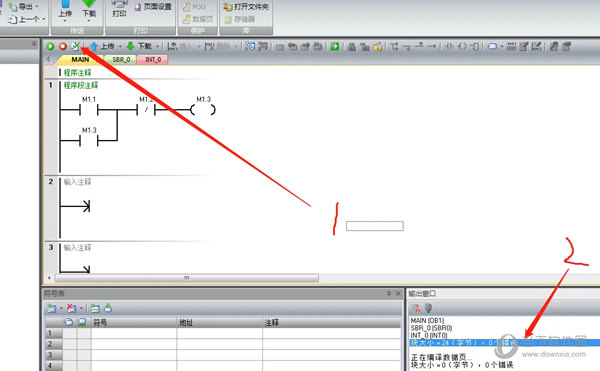Select highlighted block size 24 bytes line
This screenshot has width=600, height=371.
504,343
